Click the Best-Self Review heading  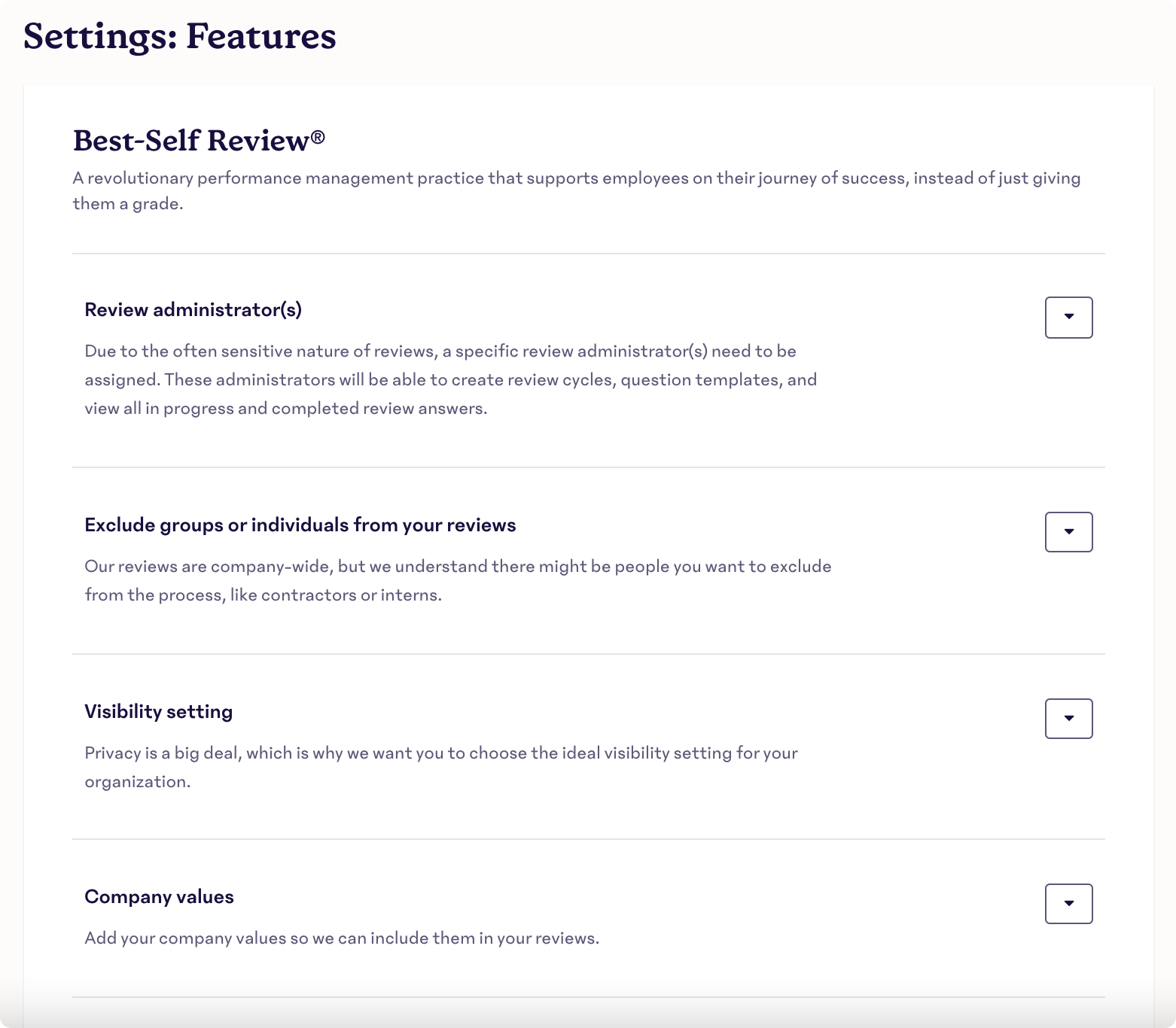click(199, 140)
